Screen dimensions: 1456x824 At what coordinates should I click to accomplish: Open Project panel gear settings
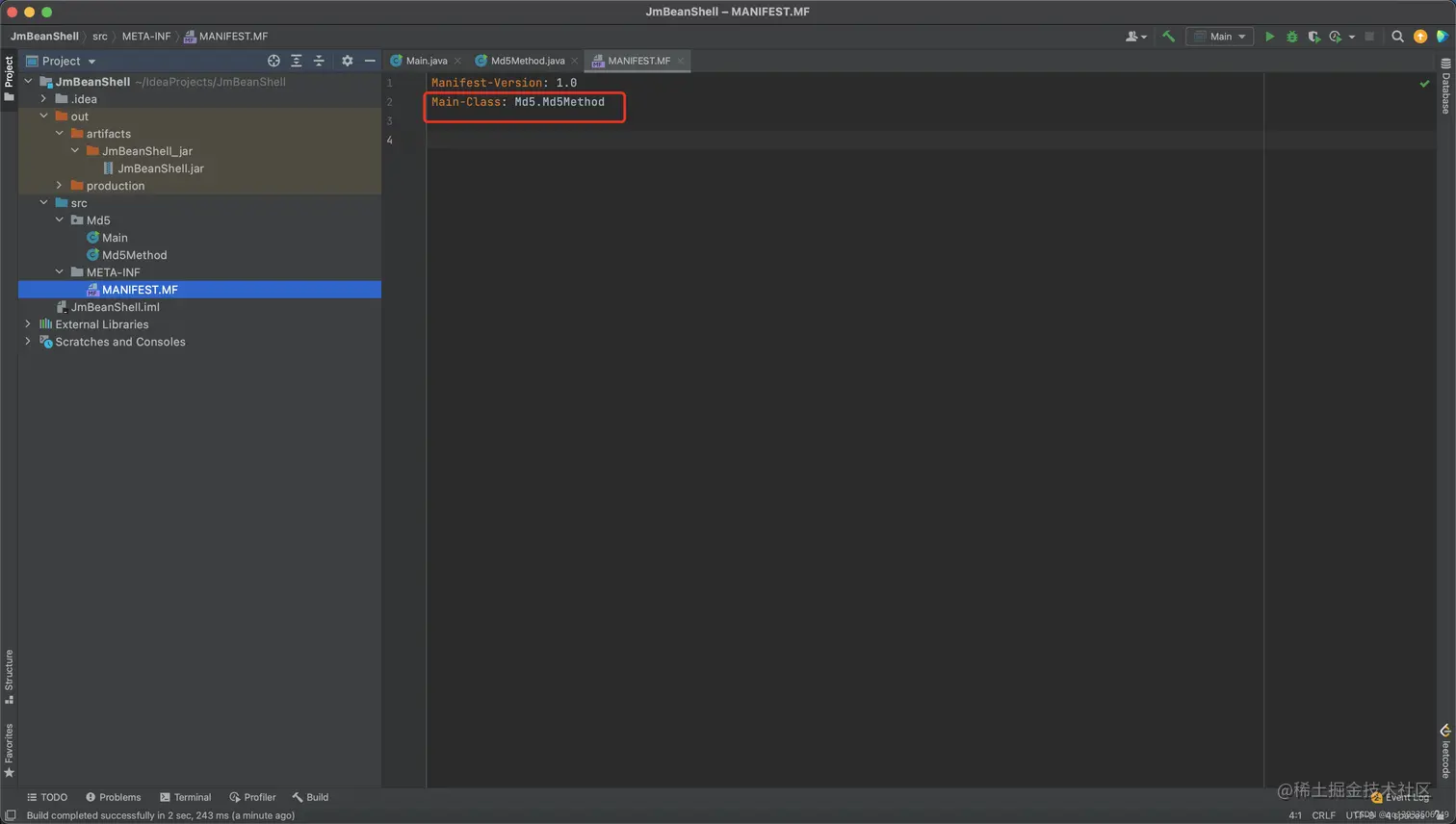(x=348, y=61)
